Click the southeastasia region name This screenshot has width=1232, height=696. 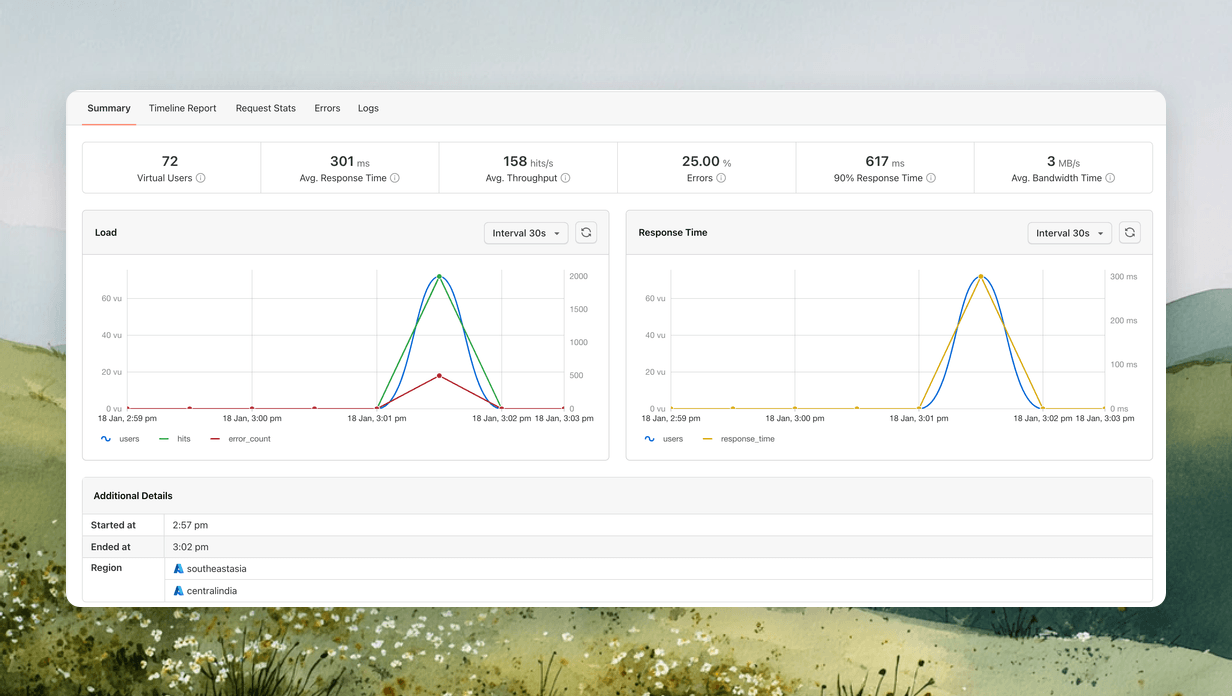pyautogui.click(x=217, y=569)
